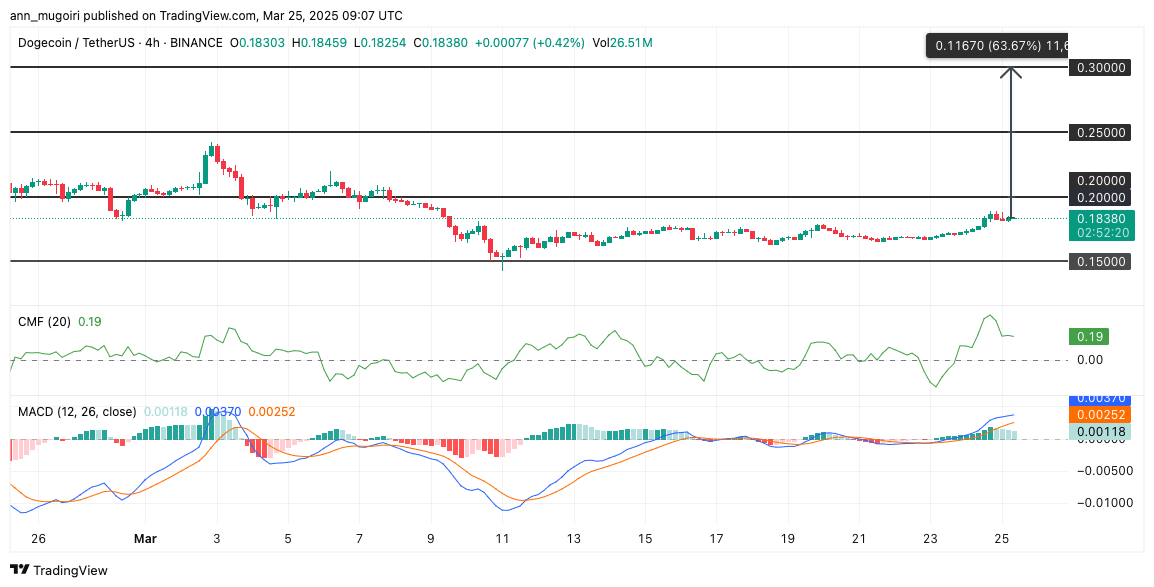The height and width of the screenshot is (587, 1154).
Task: Click the Mar label on the date axis
Action: 147,538
